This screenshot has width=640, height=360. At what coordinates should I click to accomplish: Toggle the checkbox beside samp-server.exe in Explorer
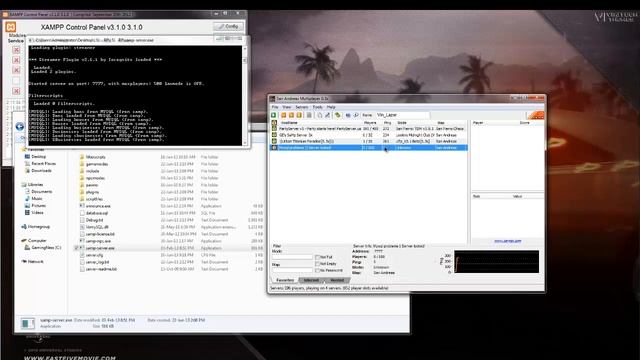point(76,248)
